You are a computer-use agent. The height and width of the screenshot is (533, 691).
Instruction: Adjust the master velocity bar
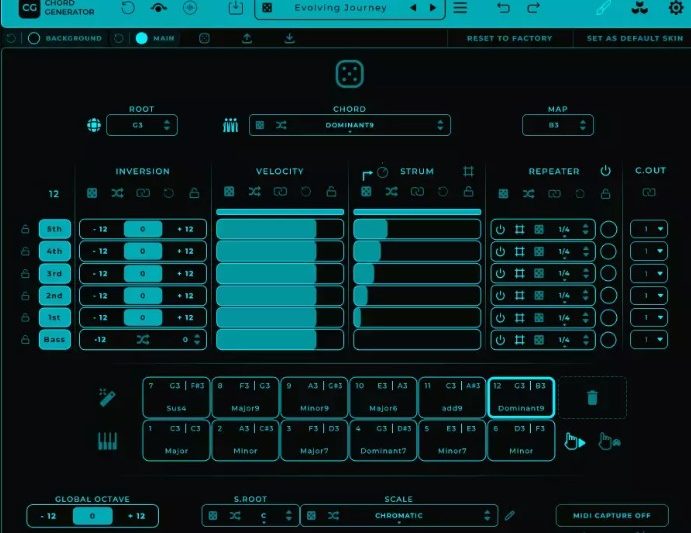coord(280,212)
